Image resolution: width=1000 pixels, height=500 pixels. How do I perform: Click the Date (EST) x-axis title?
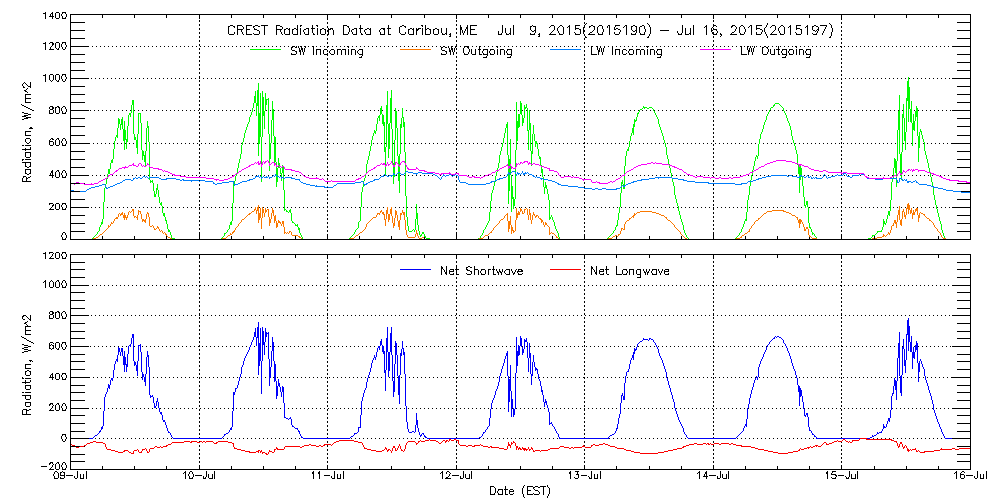(521, 491)
